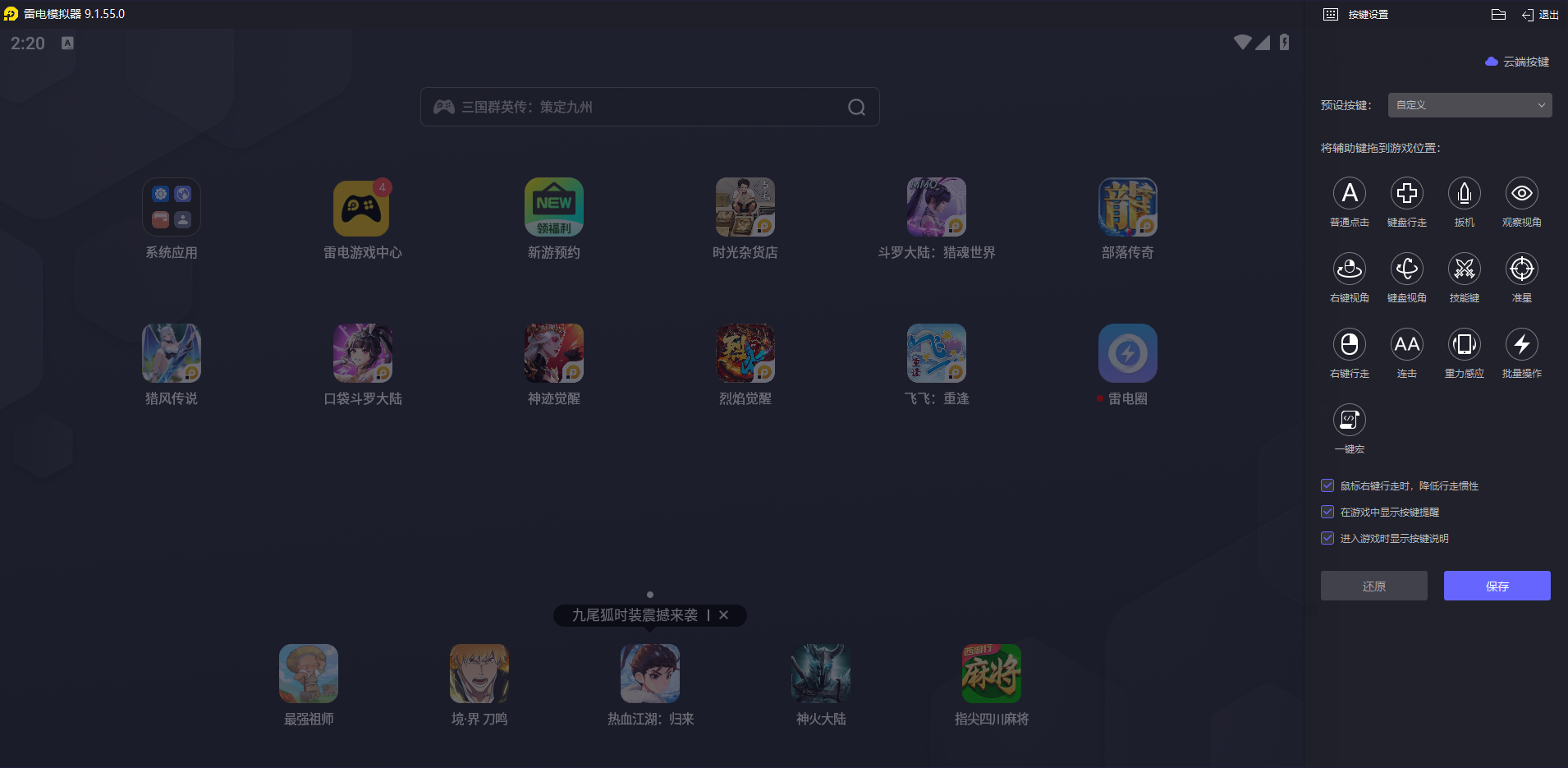Screen dimensions: 1568x768
Task: Focus the 三国群英传：策定九州 search field
Action: pyautogui.click(x=650, y=107)
